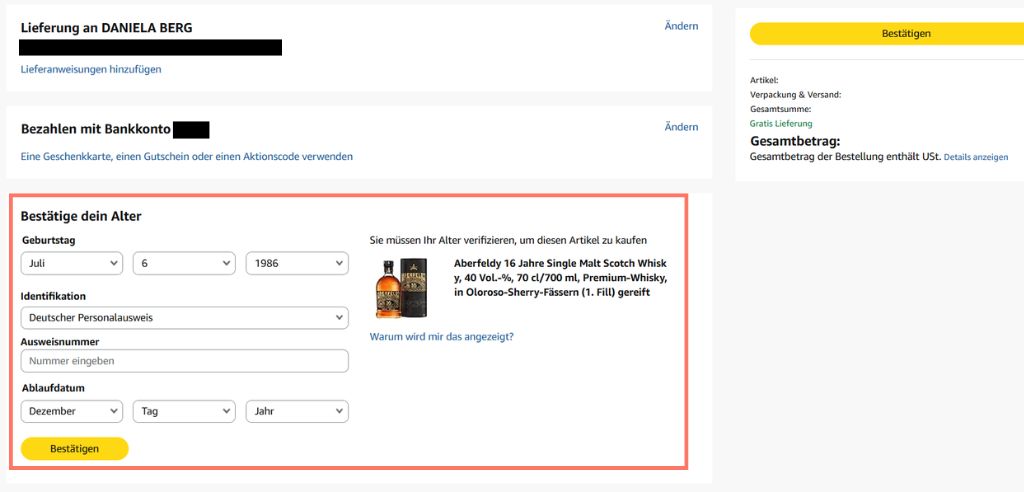Viewport: 1024px width, 492px height.
Task: Open the birth year dropdown showing 1986
Action: pyautogui.click(x=297, y=263)
